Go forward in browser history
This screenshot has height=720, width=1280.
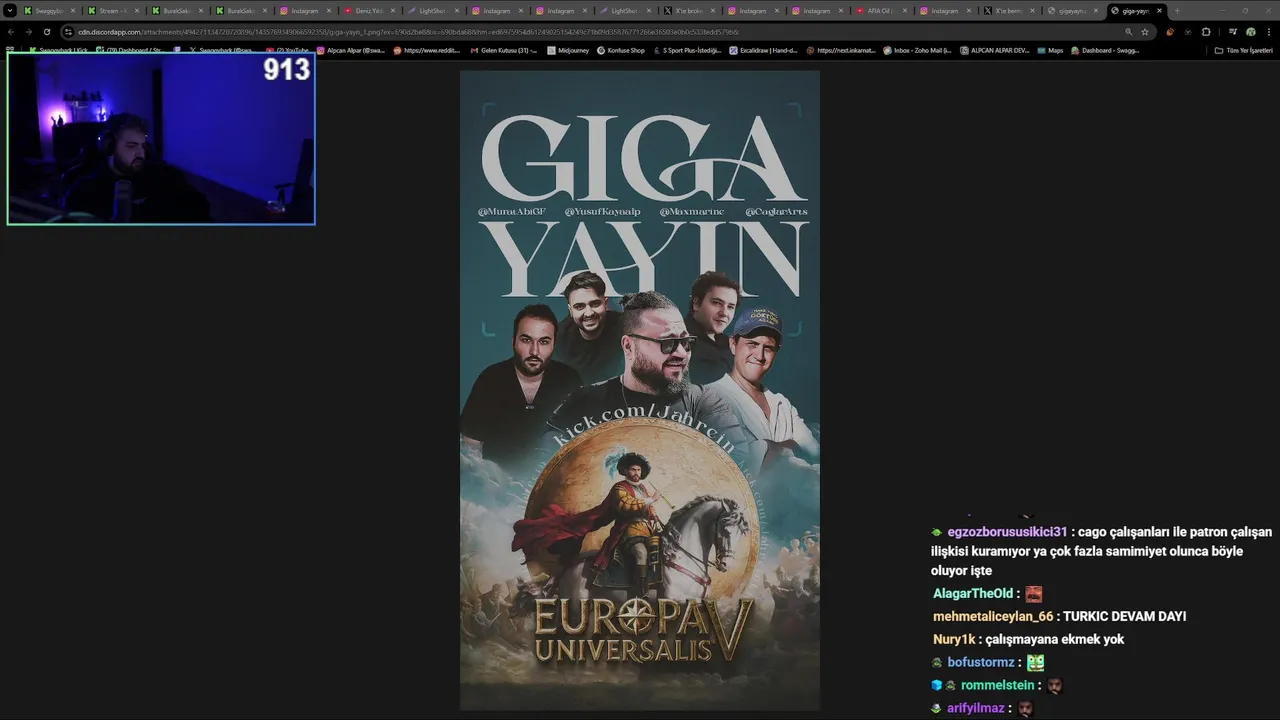point(28,32)
